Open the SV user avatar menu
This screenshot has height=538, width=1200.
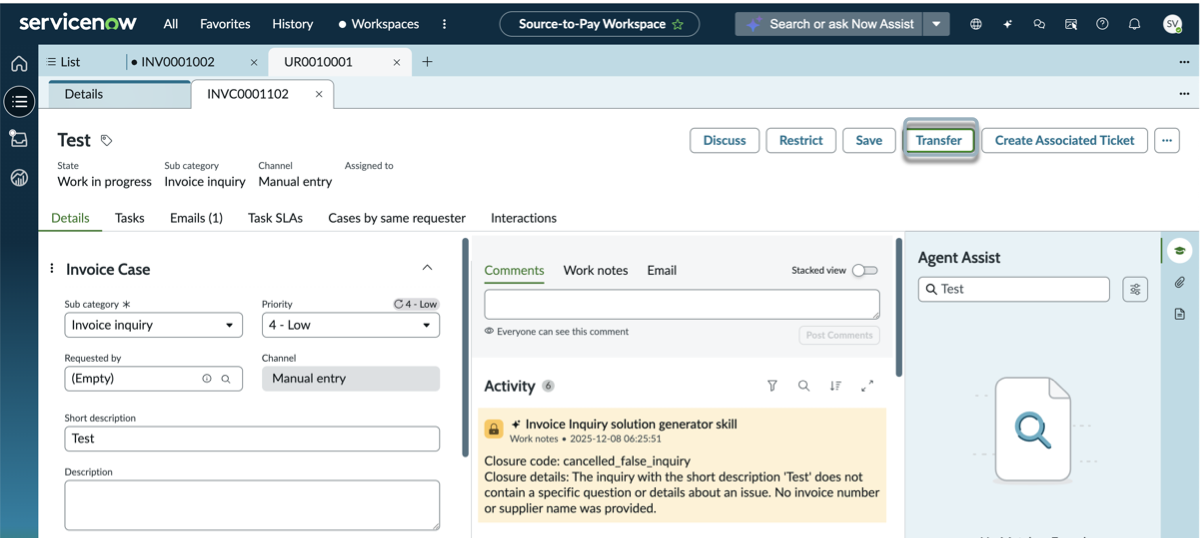pyautogui.click(x=1172, y=24)
